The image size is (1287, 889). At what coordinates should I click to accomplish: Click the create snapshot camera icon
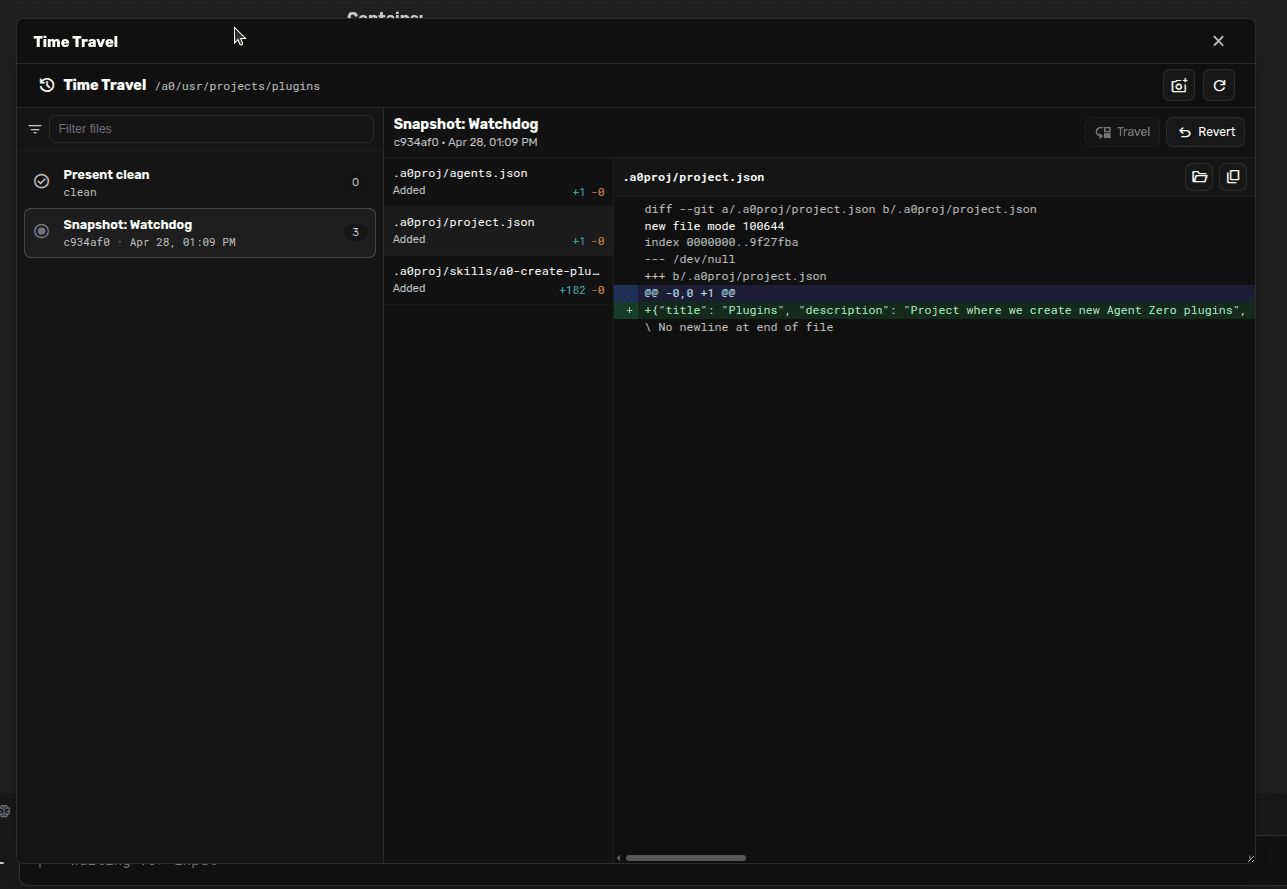pyautogui.click(x=1179, y=86)
